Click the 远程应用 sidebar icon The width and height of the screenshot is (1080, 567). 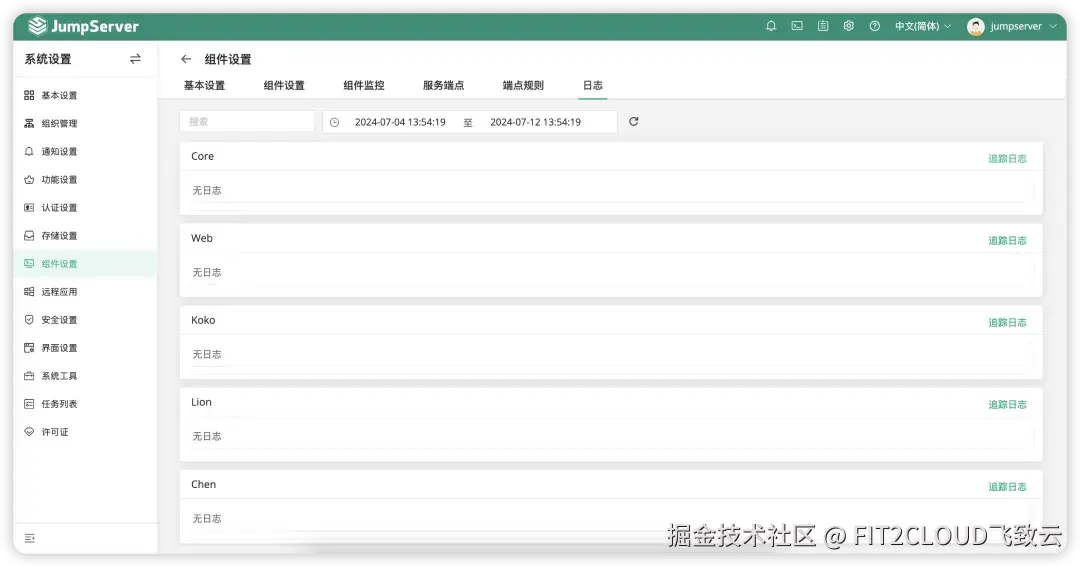(29, 291)
